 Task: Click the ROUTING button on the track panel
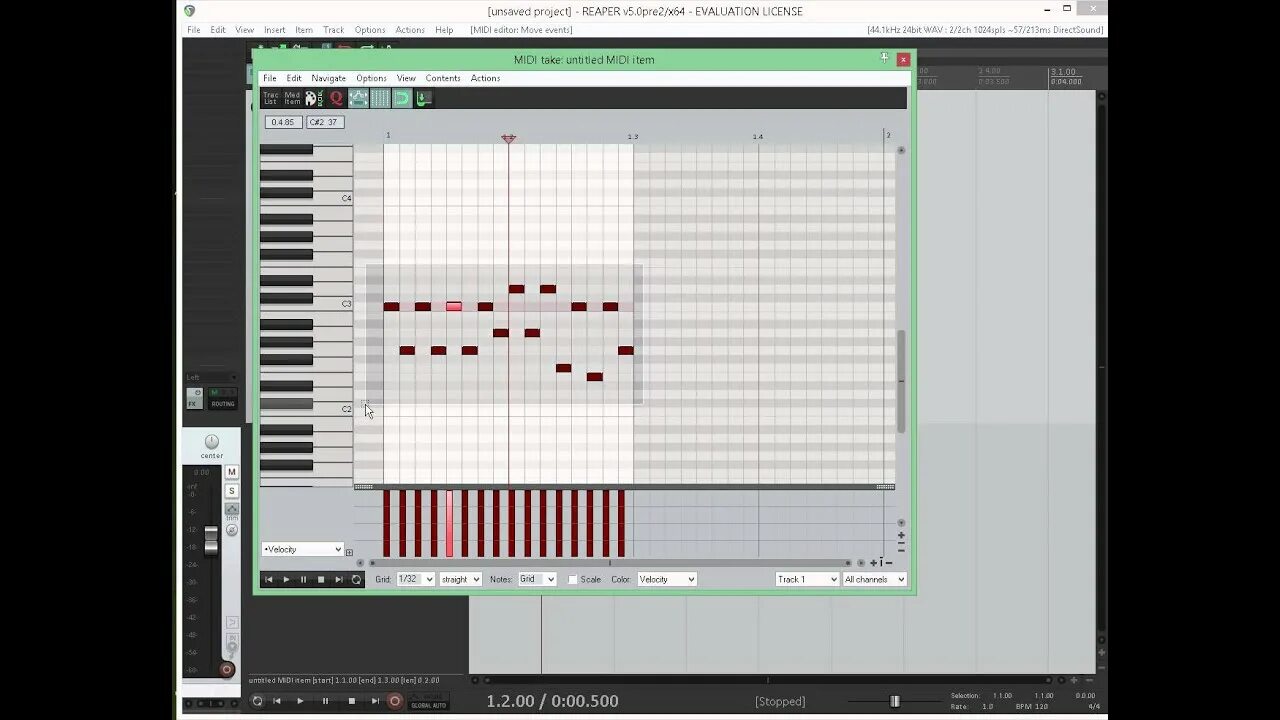pos(222,404)
